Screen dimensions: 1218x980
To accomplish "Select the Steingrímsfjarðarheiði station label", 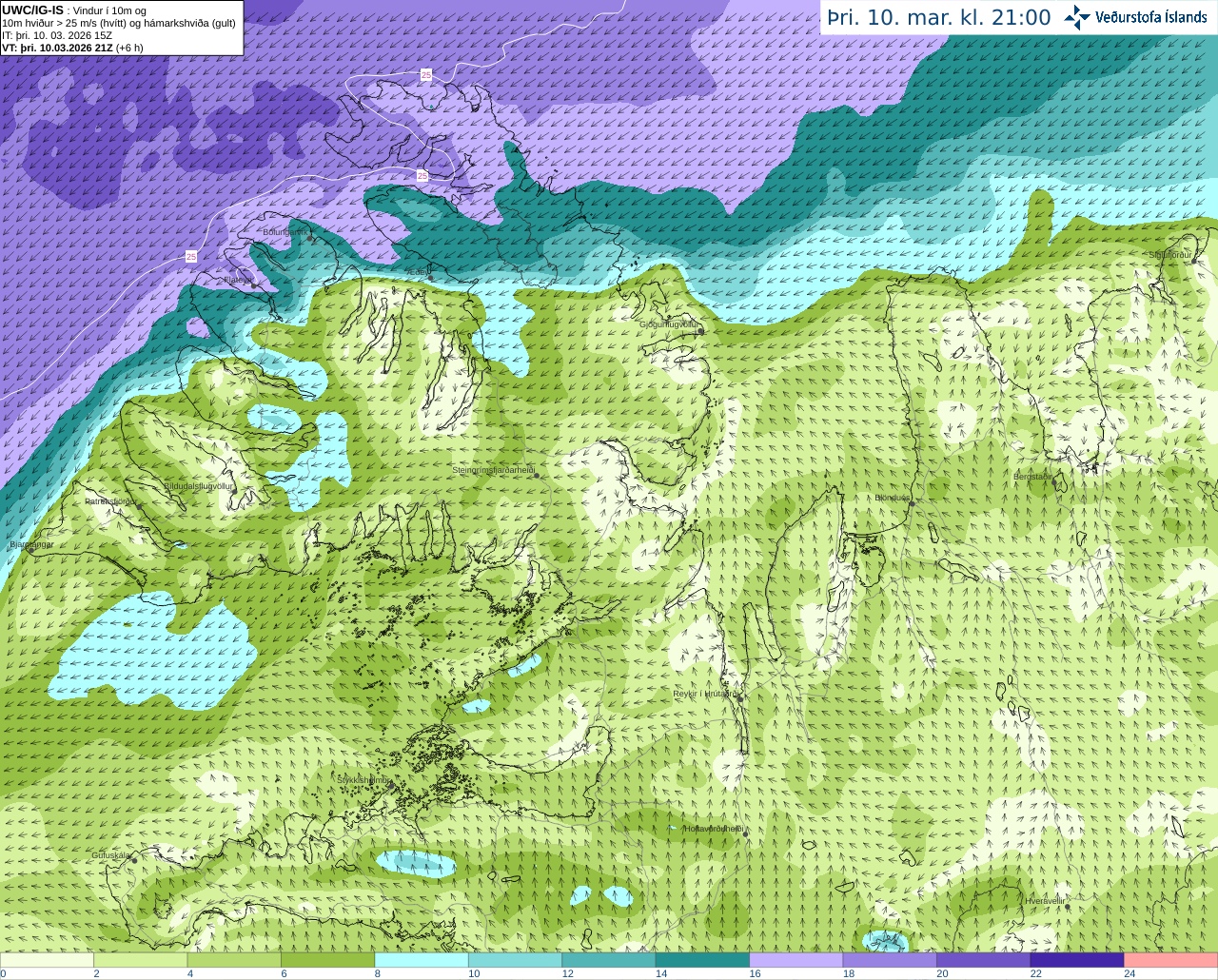I will click(x=493, y=470).
